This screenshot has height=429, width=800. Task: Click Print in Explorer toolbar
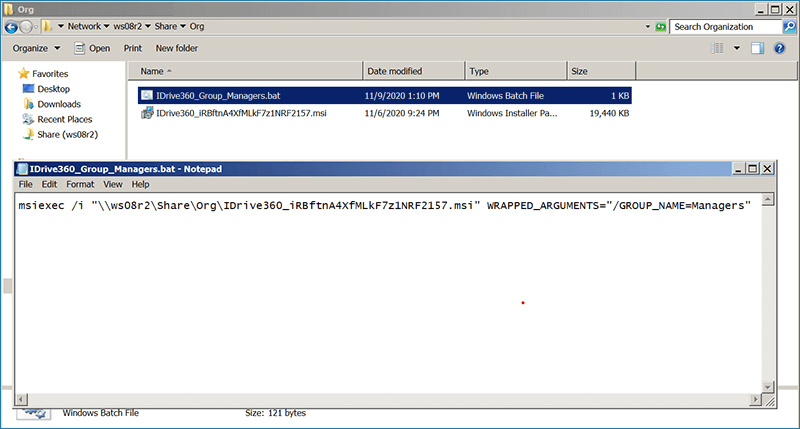click(x=133, y=48)
